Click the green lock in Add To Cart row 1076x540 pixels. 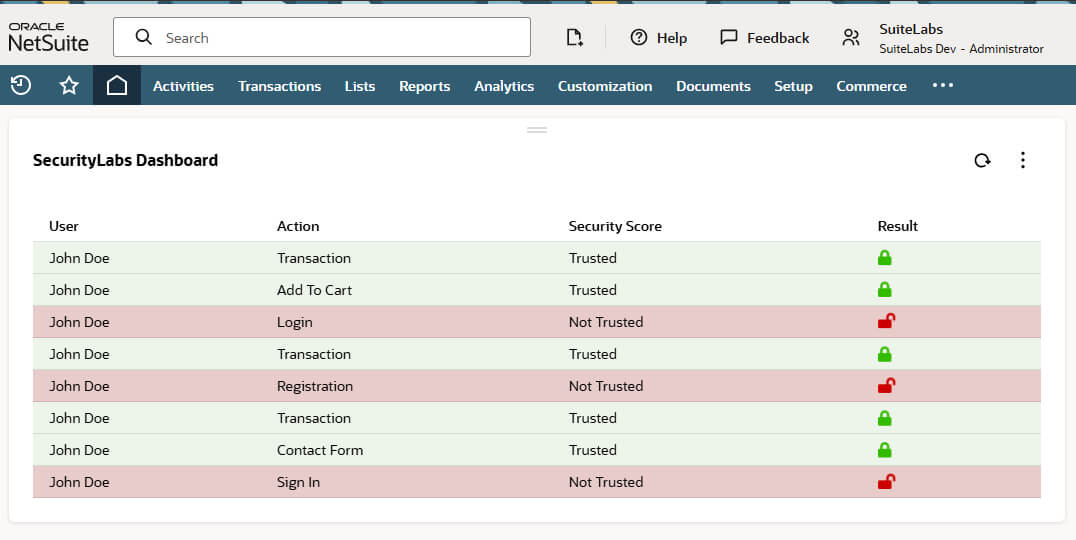coord(884,290)
